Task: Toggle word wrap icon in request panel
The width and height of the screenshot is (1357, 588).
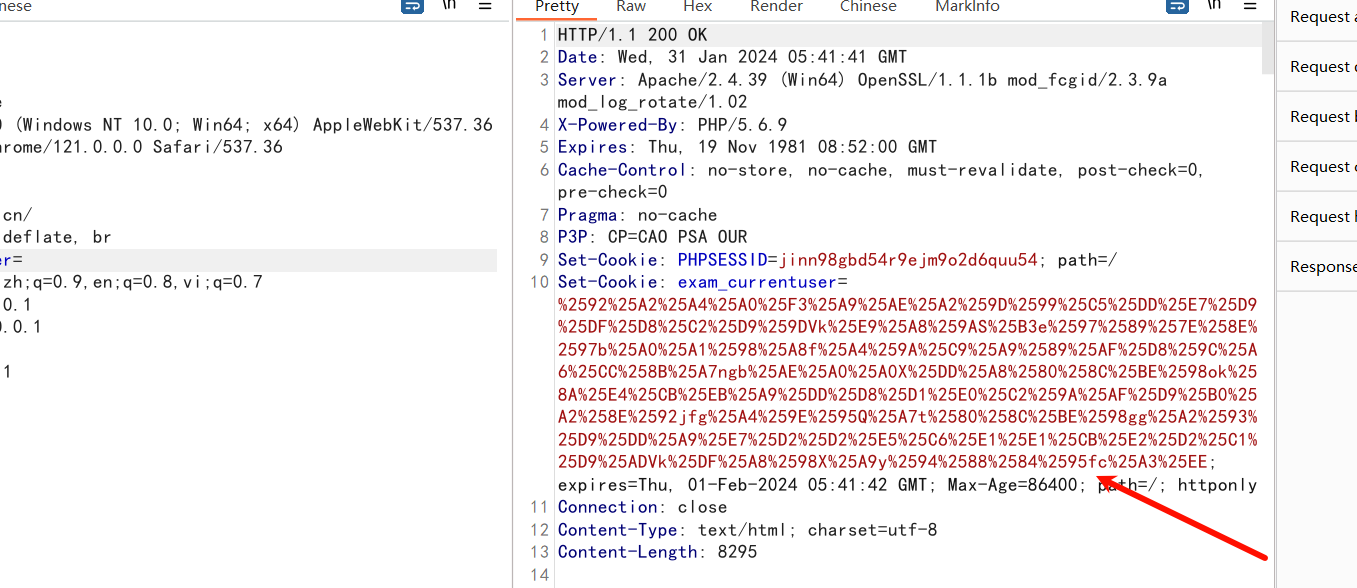Action: pyautogui.click(x=412, y=6)
